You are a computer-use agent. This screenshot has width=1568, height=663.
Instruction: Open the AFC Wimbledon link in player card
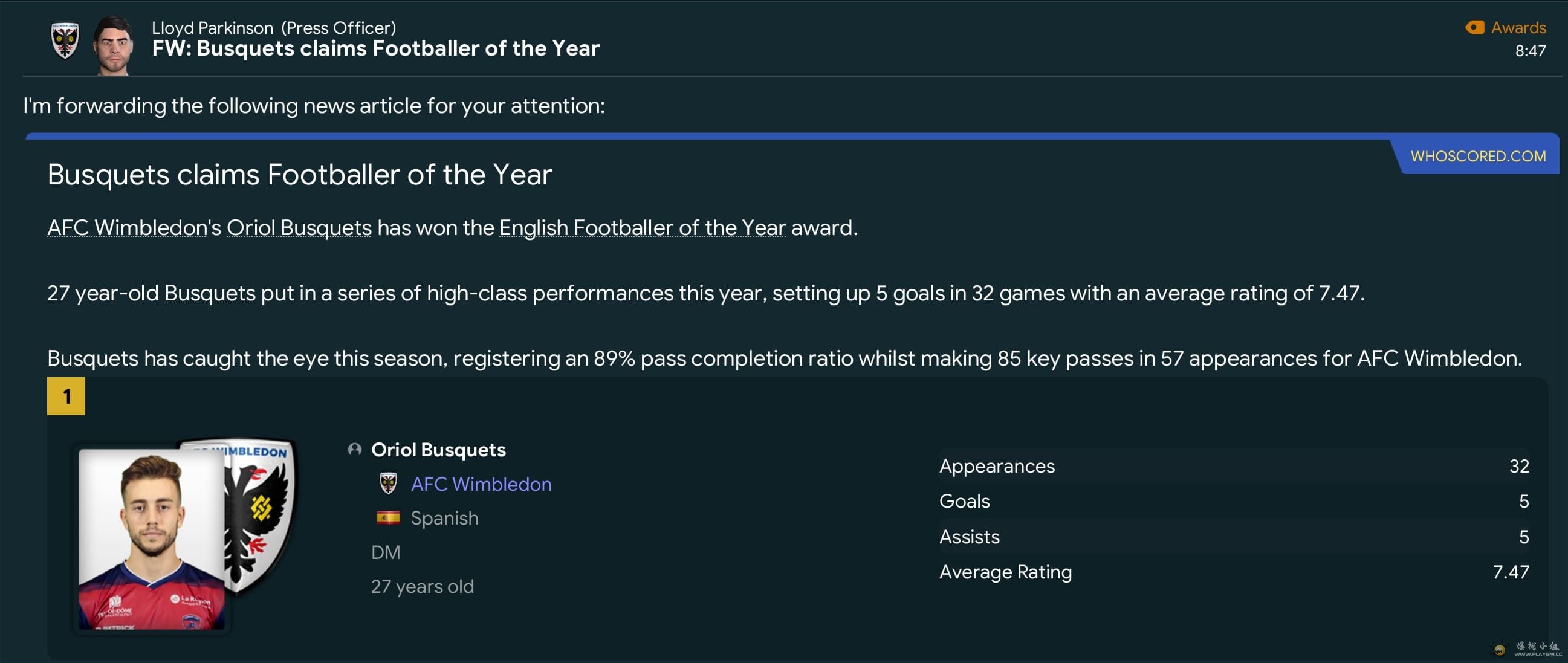(481, 484)
